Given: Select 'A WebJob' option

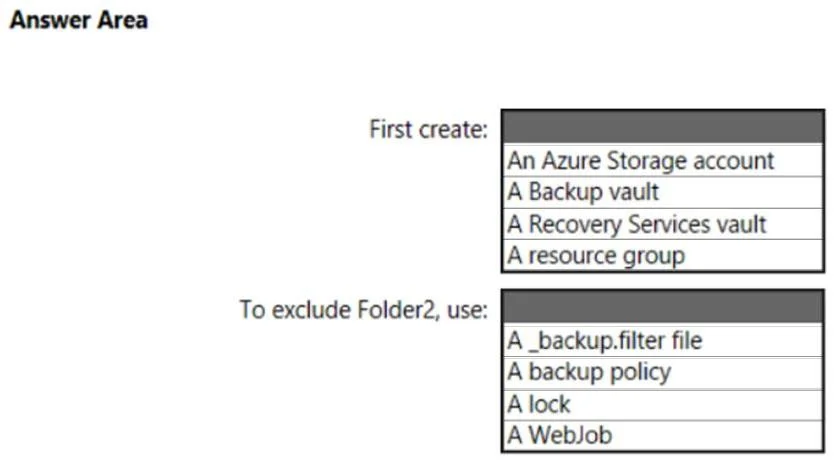Looking at the screenshot, I should pyautogui.click(x=663, y=435).
